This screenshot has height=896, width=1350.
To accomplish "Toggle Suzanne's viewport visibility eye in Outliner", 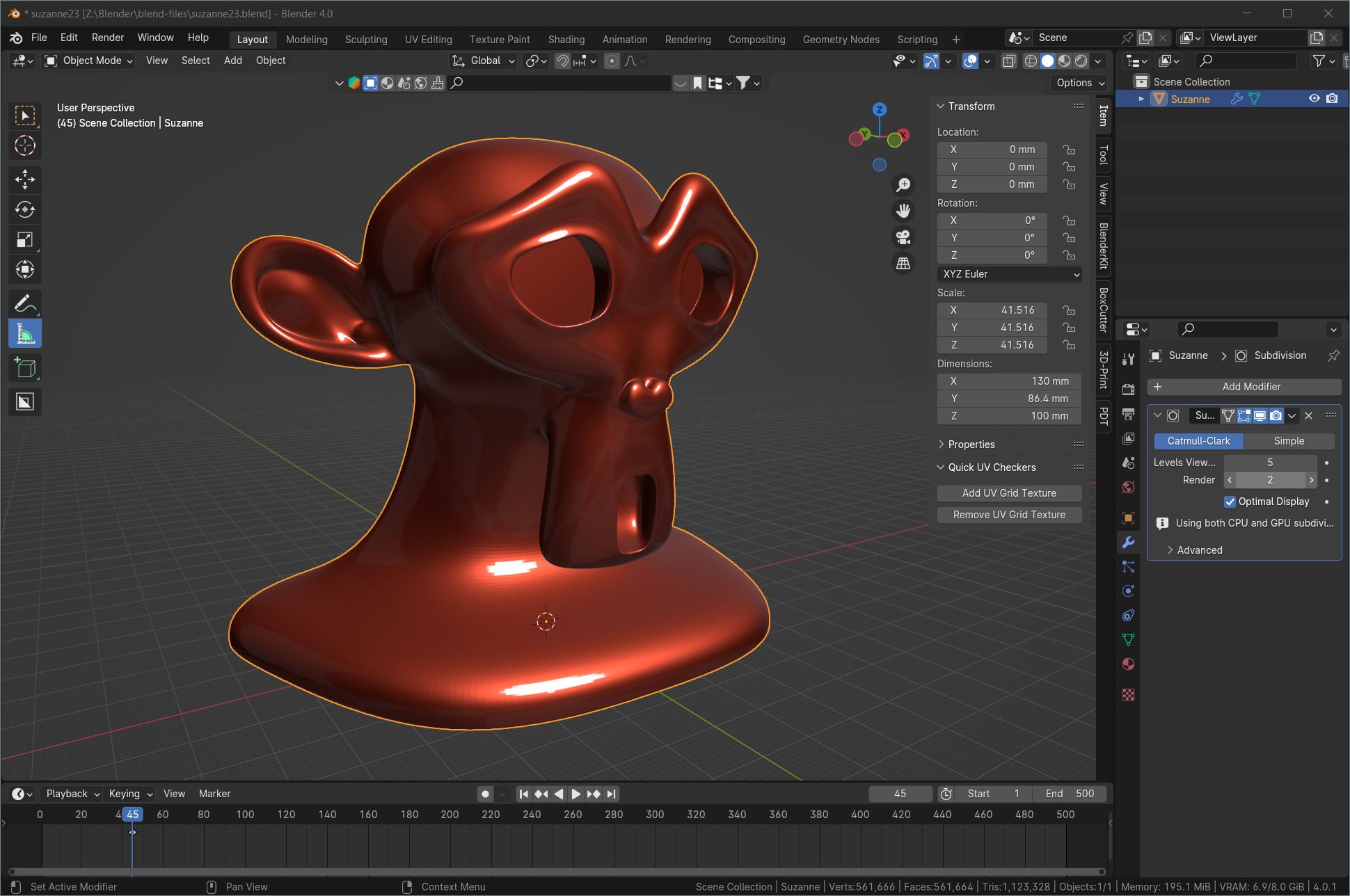I will (x=1313, y=99).
